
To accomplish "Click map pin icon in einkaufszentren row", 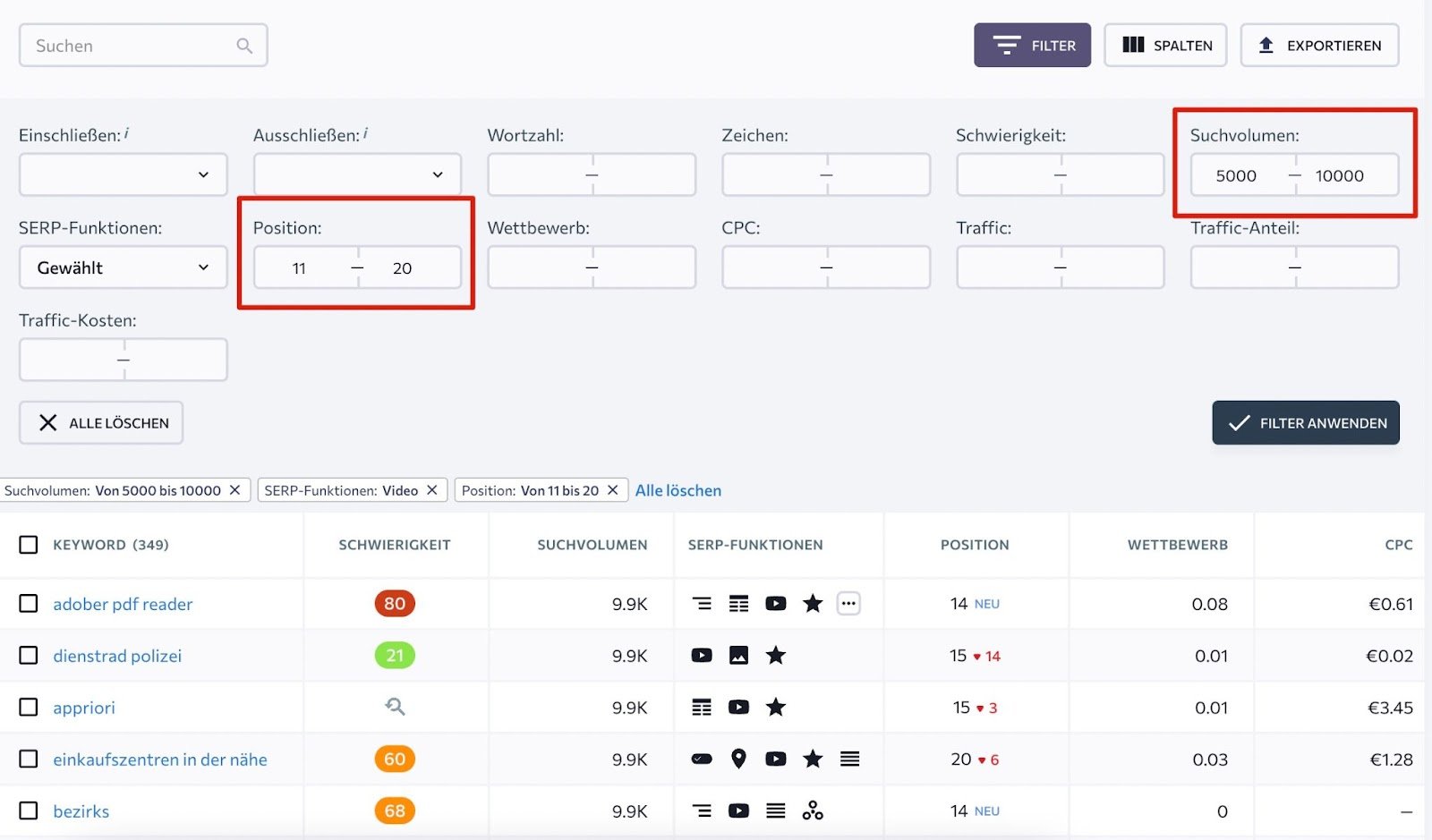I will [738, 759].
